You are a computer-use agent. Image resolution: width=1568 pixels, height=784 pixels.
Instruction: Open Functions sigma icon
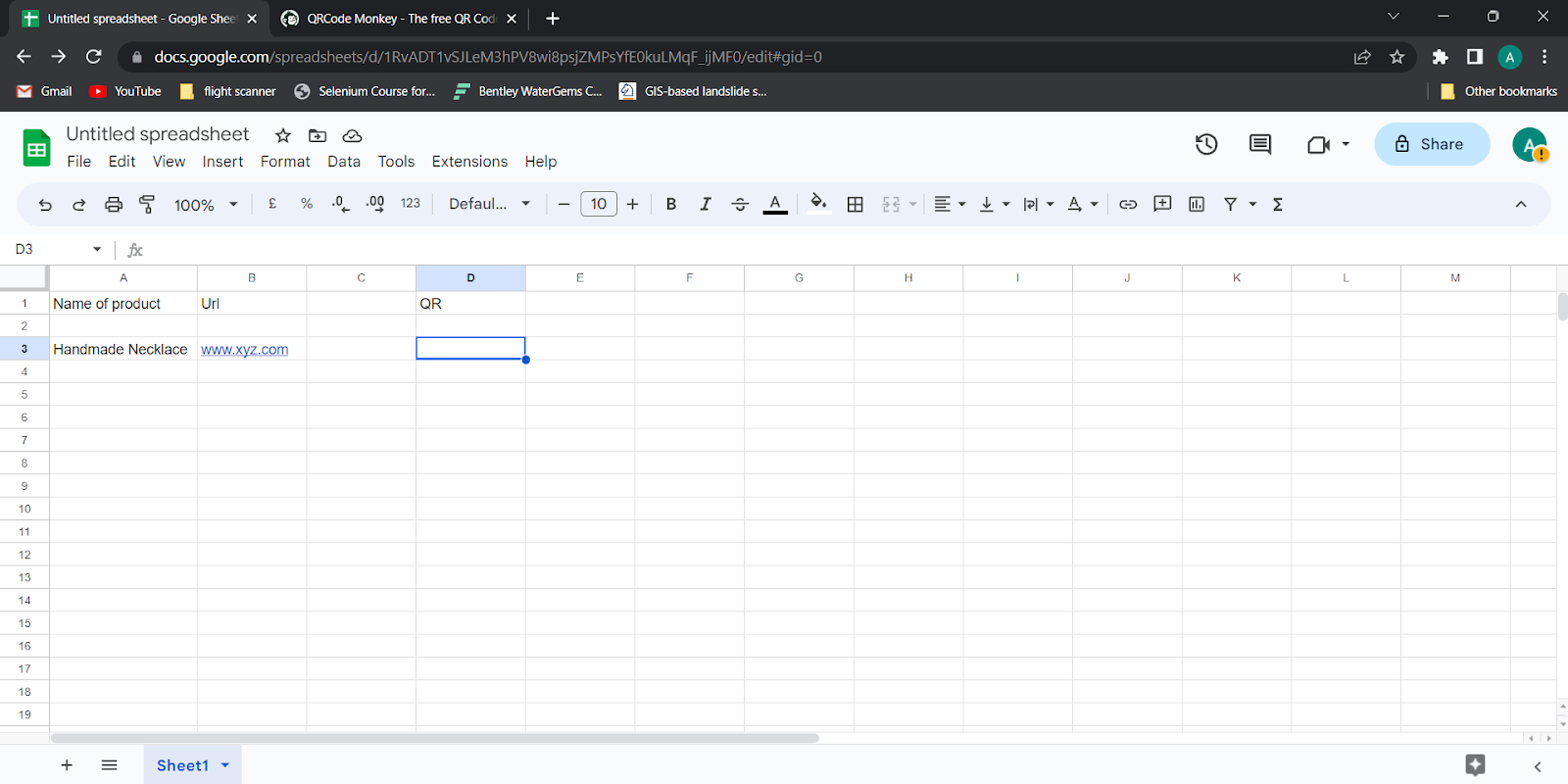point(1278,204)
